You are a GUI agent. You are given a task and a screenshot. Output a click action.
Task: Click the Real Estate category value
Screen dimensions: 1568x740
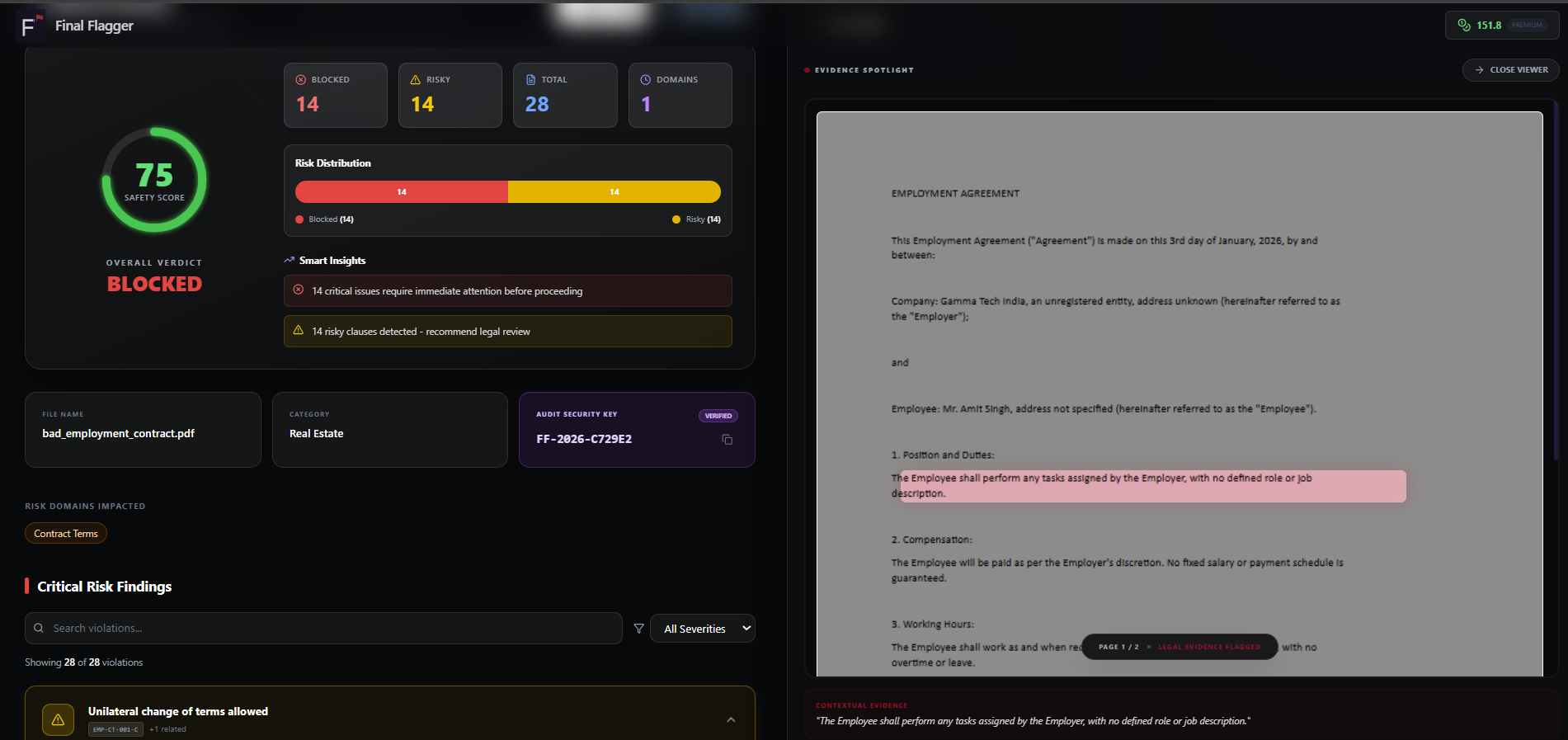click(317, 433)
